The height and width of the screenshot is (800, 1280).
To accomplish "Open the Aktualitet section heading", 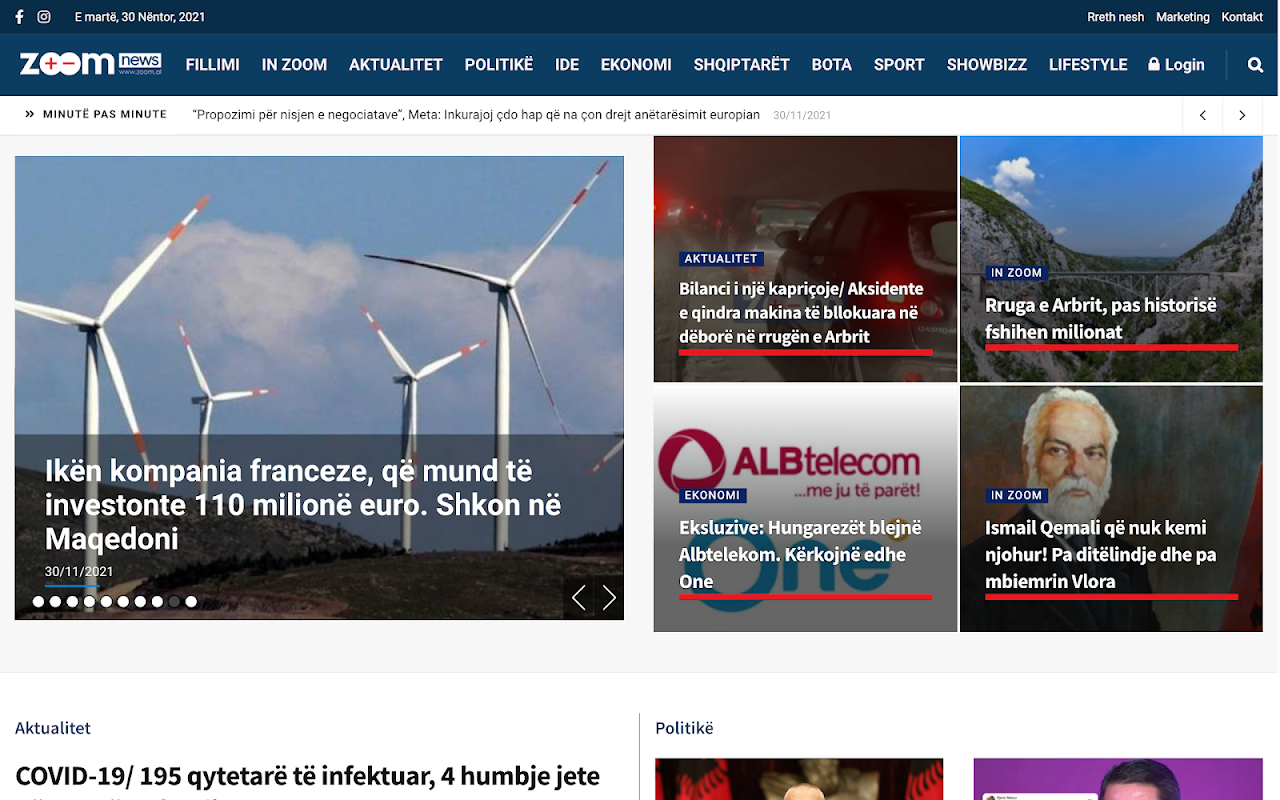I will tap(53, 728).
